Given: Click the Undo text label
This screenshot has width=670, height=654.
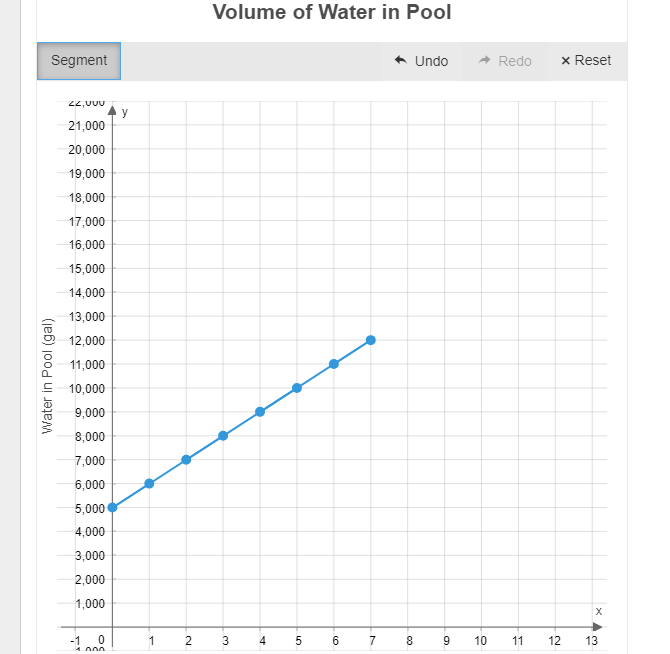Looking at the screenshot, I should pos(431,61).
